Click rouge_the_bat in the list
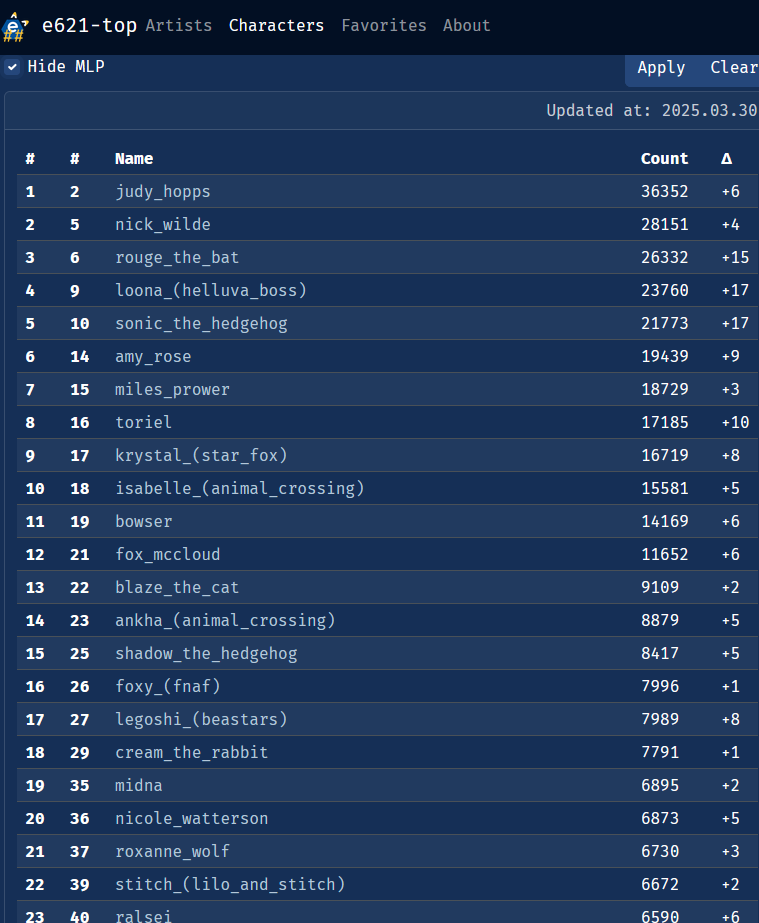Screen dimensions: 759x923 tap(177, 257)
